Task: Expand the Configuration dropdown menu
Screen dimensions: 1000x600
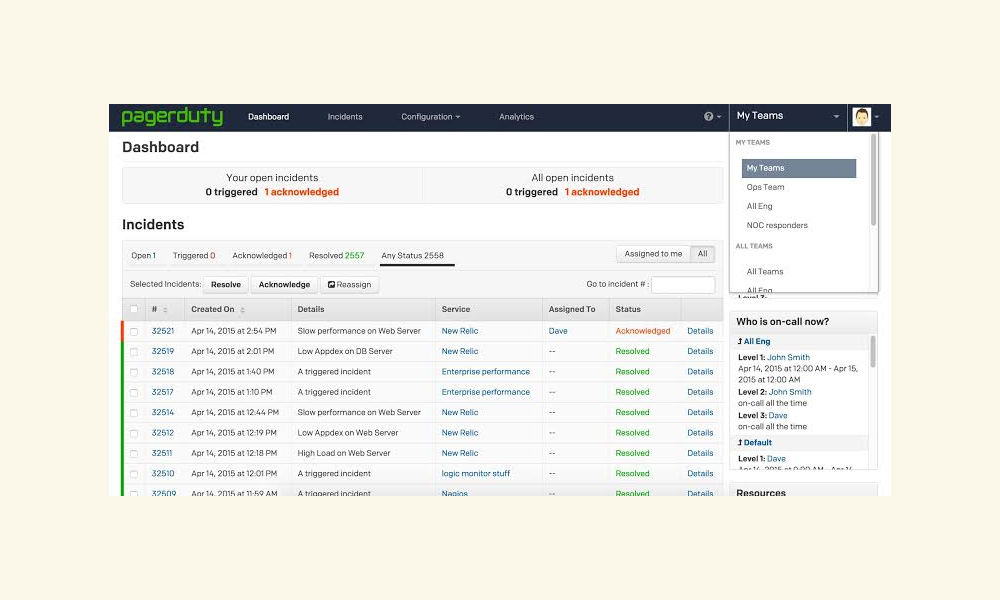Action: pyautogui.click(x=430, y=117)
